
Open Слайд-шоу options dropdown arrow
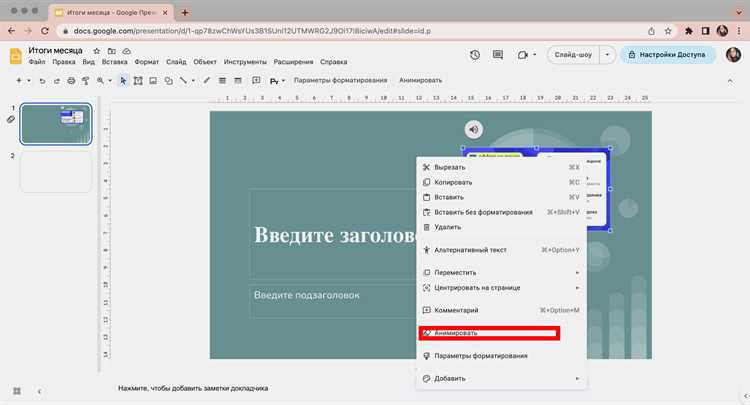tap(607, 55)
